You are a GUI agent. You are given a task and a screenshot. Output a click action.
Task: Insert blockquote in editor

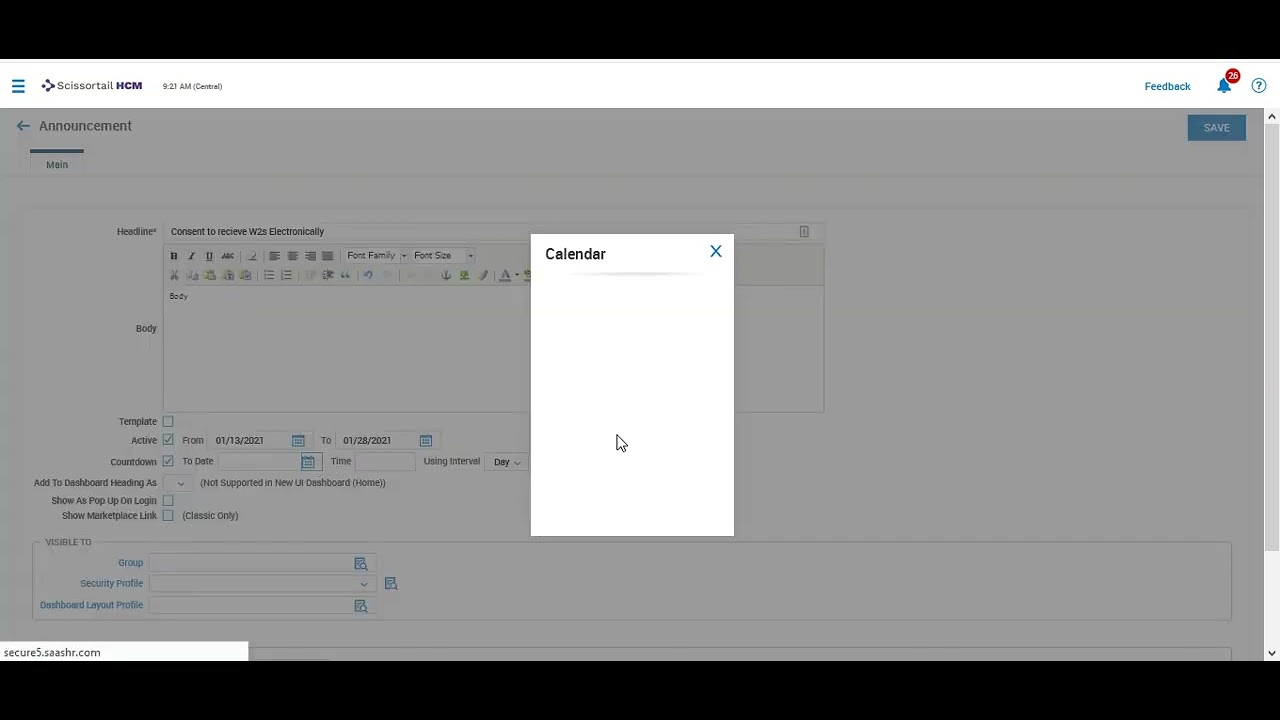[345, 275]
